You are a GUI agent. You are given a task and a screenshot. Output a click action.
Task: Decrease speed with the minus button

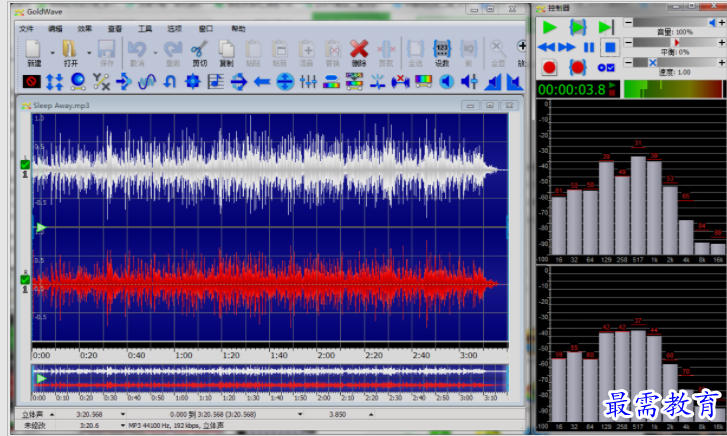point(628,62)
